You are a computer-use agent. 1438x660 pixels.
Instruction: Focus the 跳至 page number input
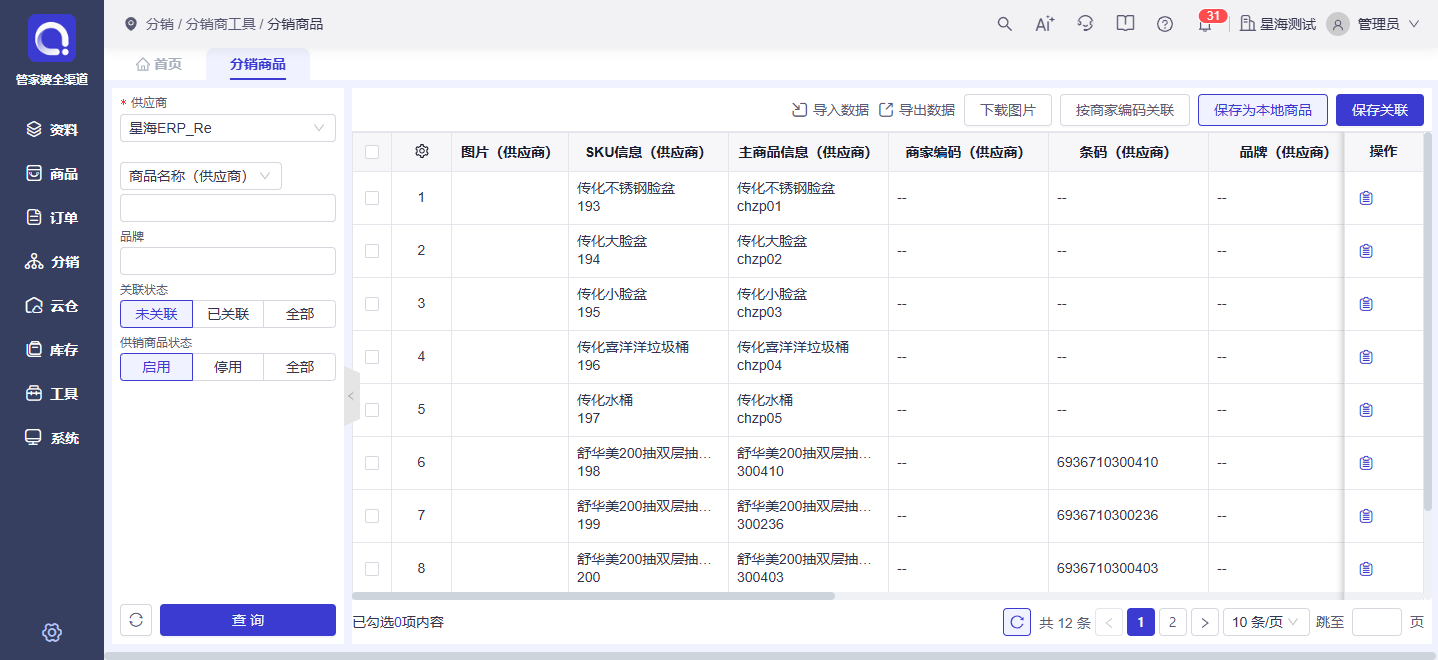(1377, 622)
